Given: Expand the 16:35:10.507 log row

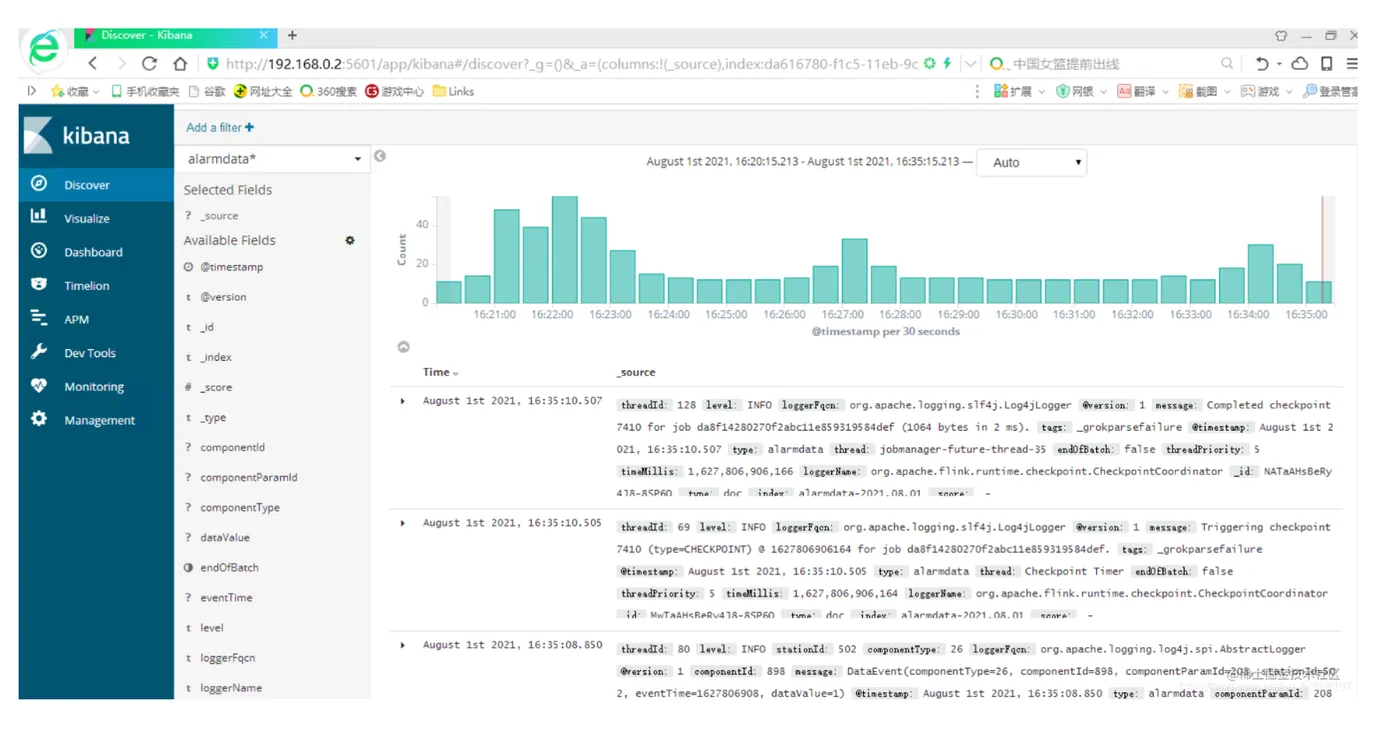Looking at the screenshot, I should tap(403, 401).
